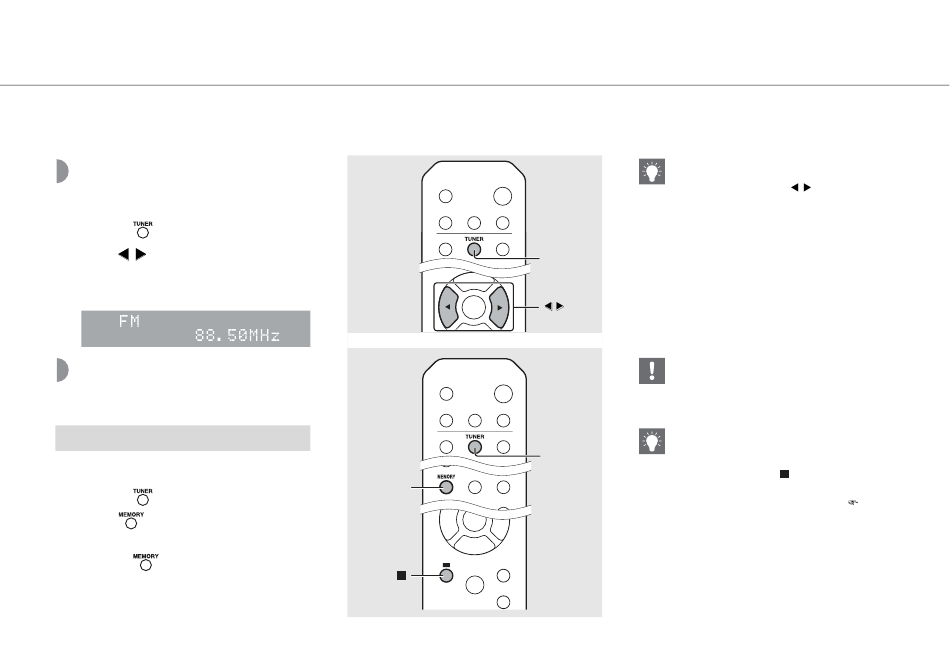Click the TUNER button on the lower remote
950x672 pixels.
(x=475, y=447)
